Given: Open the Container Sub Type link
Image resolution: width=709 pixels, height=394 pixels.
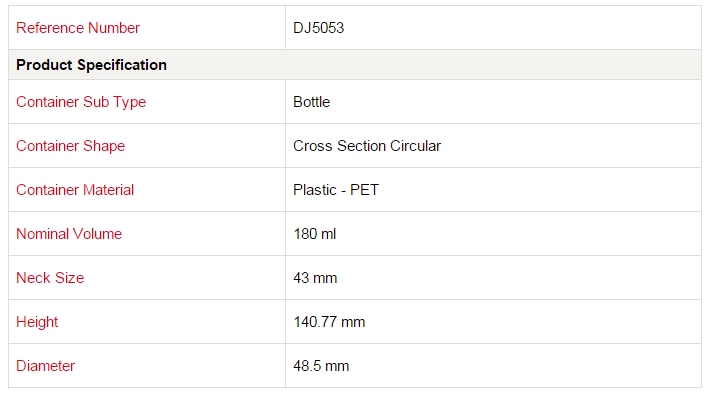Looking at the screenshot, I should click(81, 102).
